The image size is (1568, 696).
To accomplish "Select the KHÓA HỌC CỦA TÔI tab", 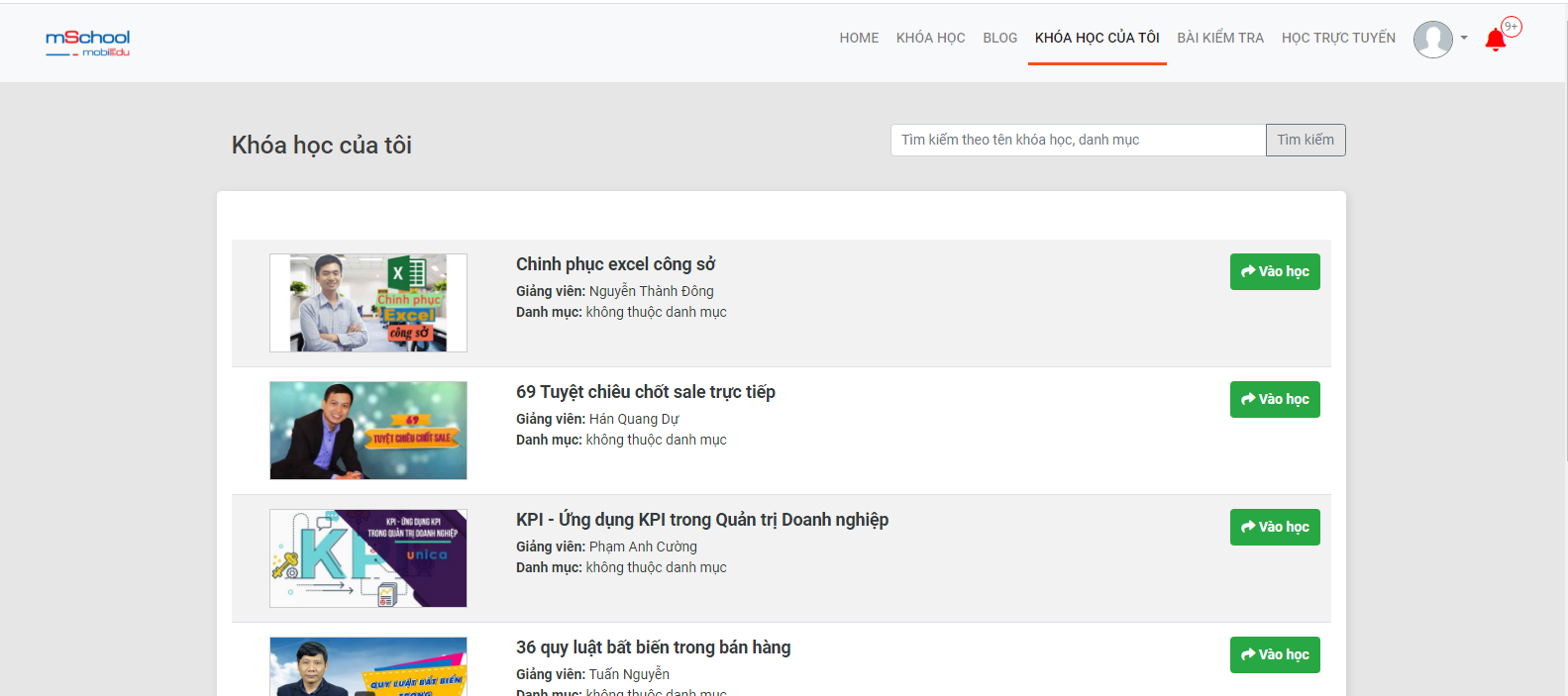I will click(1097, 38).
